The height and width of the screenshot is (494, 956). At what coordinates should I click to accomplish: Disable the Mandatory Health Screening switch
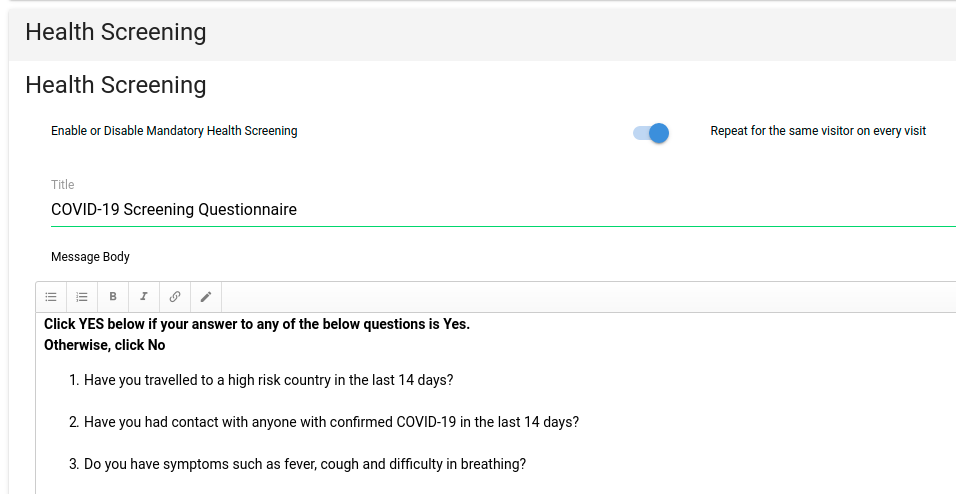(x=651, y=132)
